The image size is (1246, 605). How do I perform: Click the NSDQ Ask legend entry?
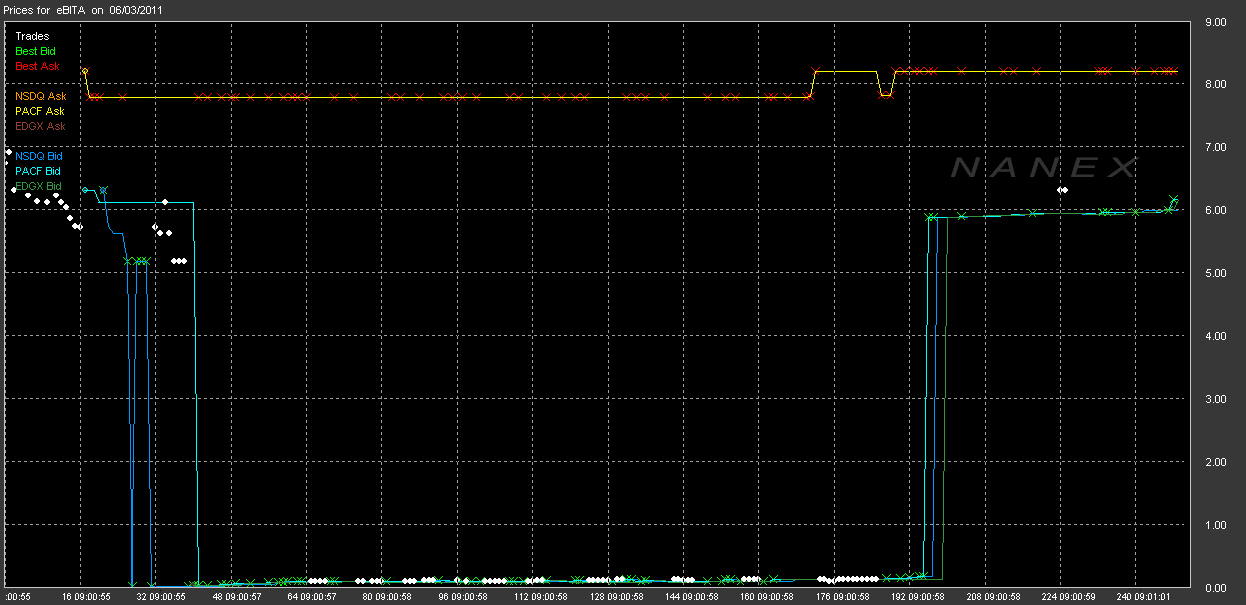pos(40,96)
